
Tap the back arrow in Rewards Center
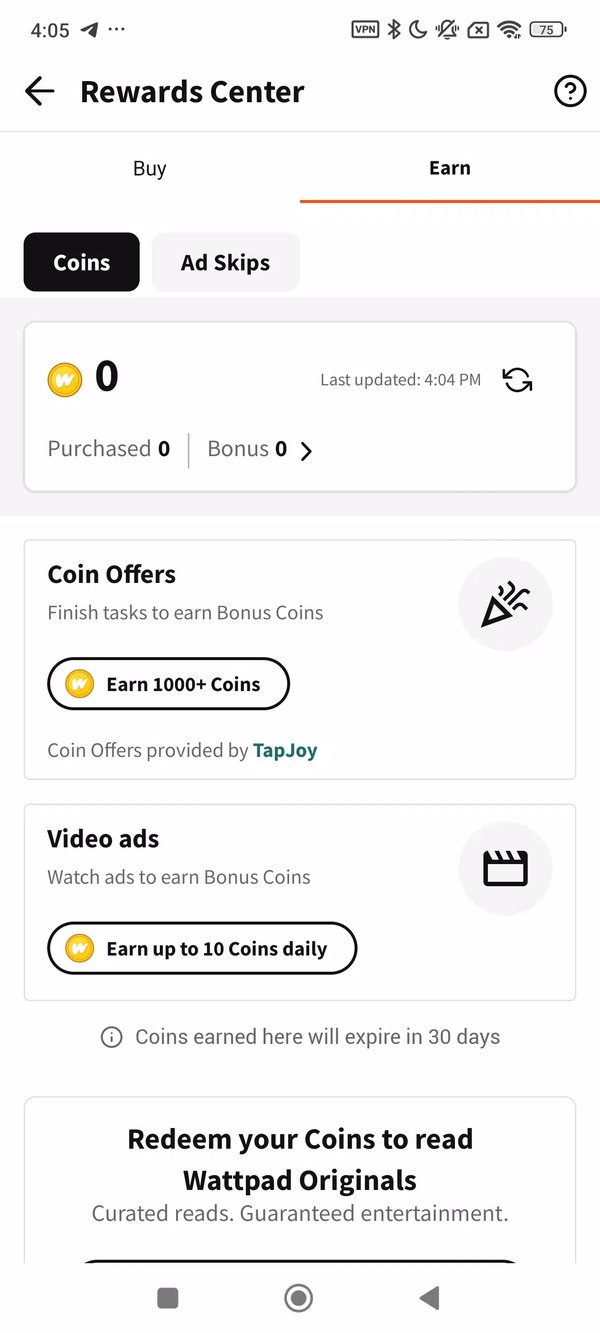[x=40, y=92]
